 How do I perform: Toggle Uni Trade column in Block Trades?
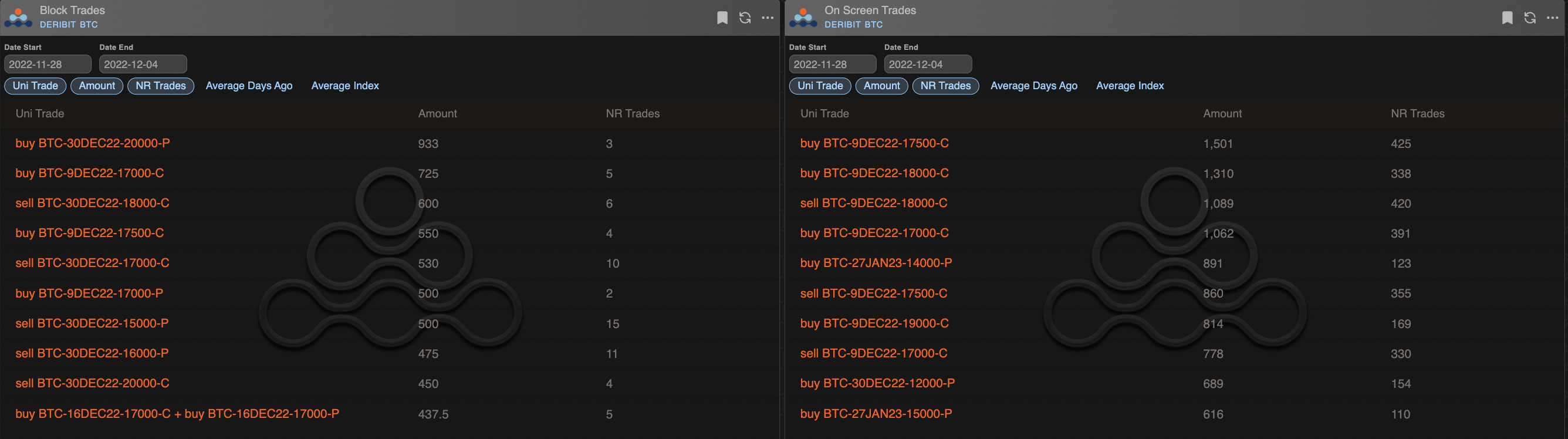pos(35,86)
